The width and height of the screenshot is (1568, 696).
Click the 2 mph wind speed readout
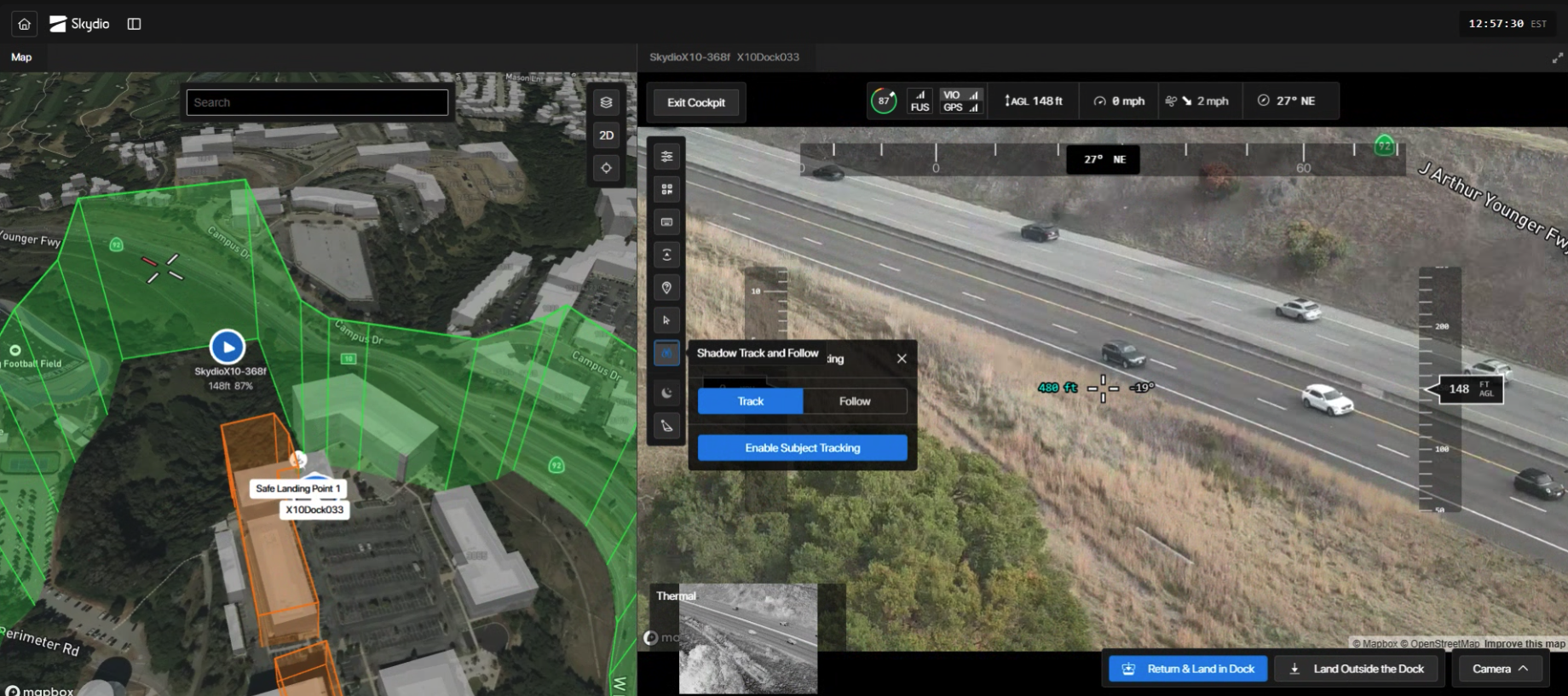pos(1197,101)
